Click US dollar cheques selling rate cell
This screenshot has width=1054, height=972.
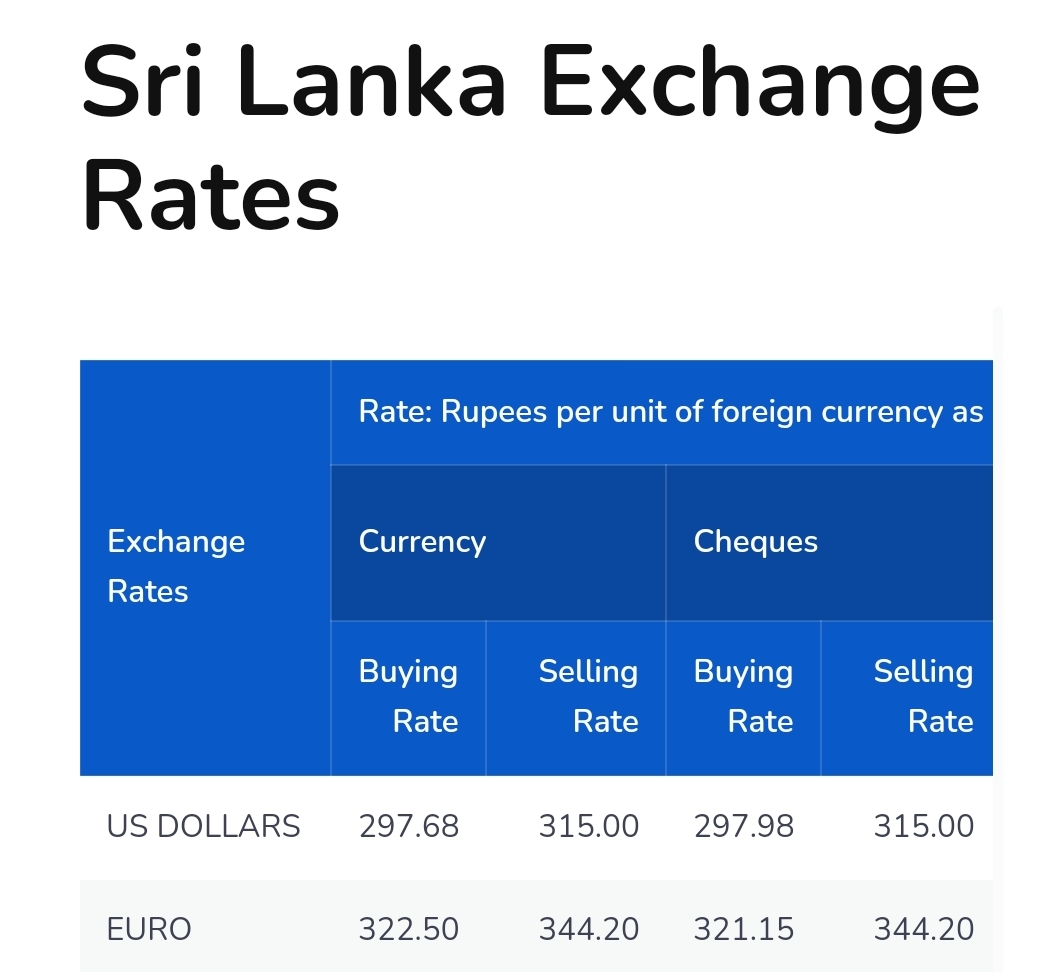tap(923, 826)
